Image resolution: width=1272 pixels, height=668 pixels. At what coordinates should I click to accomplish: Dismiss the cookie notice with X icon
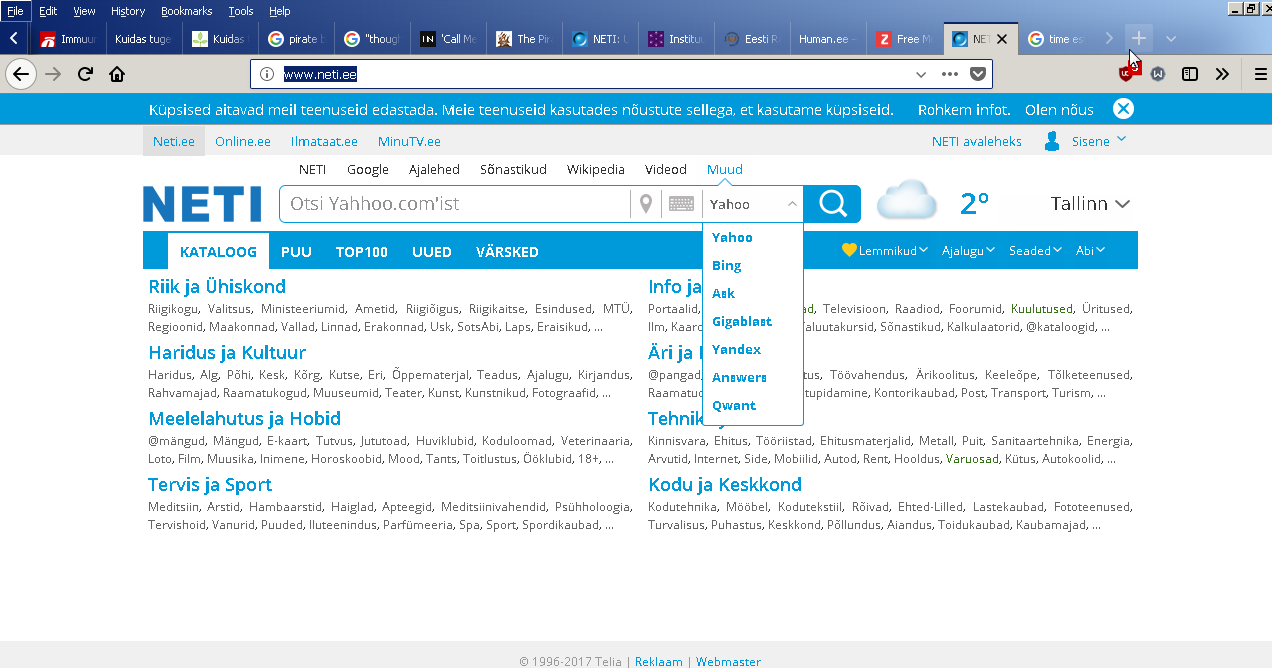(x=1123, y=109)
